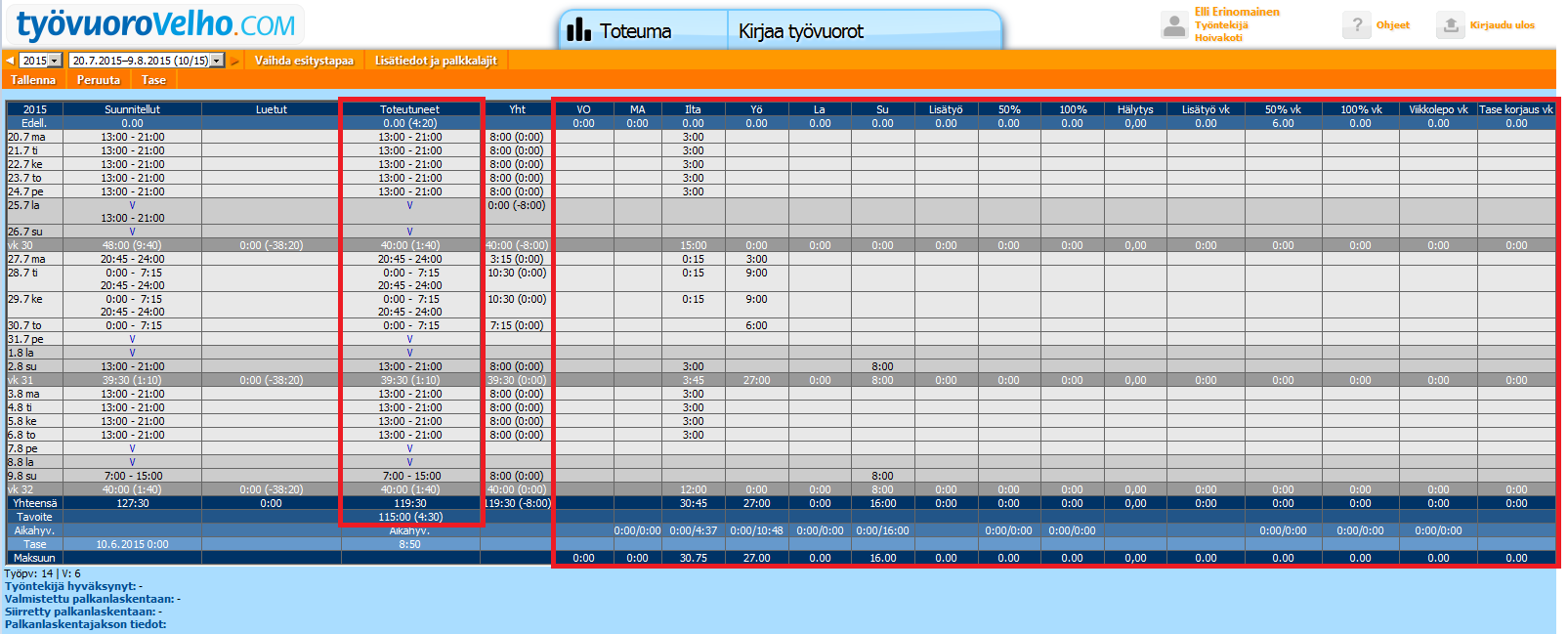The image size is (1568, 634).
Task: Click the Maksuun row label
Action: click(x=34, y=558)
